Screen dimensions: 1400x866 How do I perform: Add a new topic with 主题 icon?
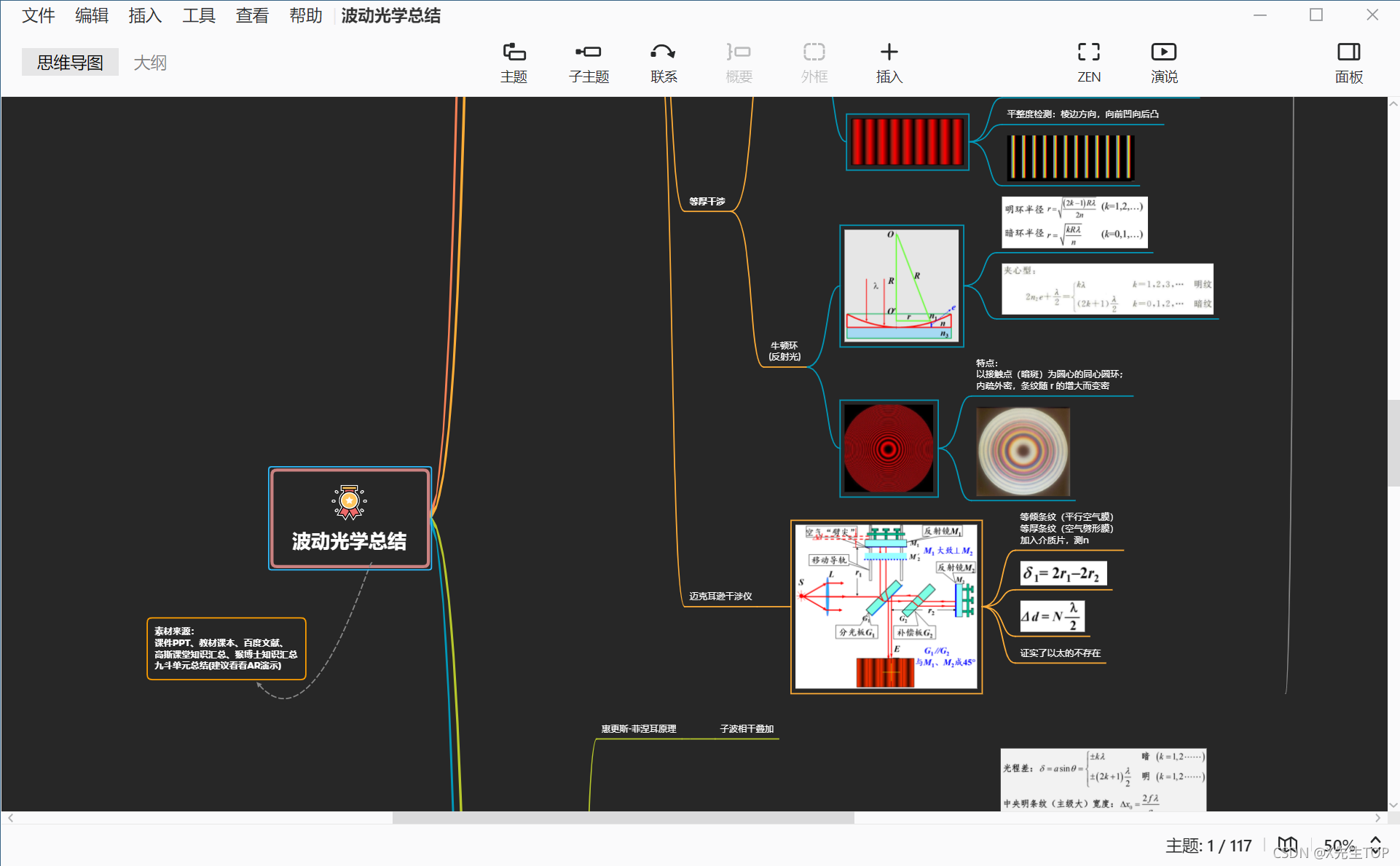(514, 52)
